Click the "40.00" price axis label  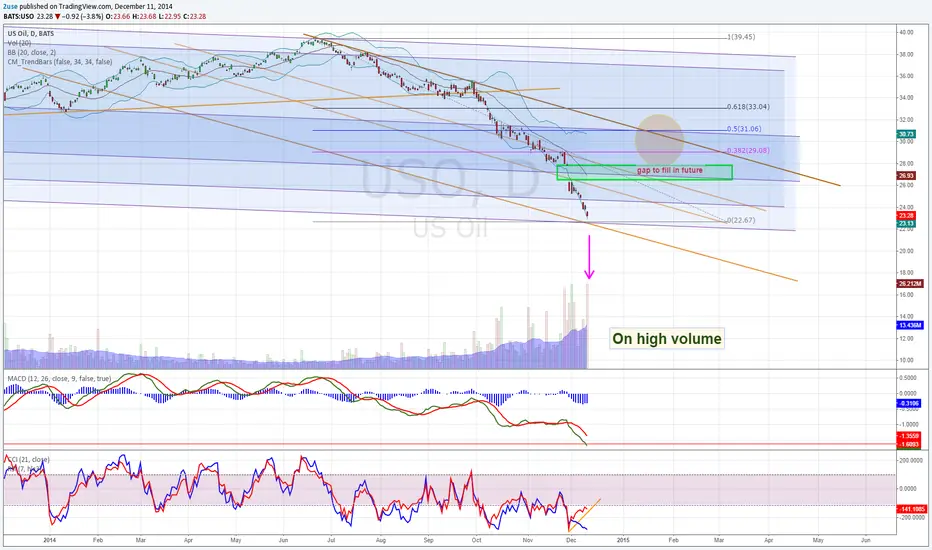click(x=906, y=32)
